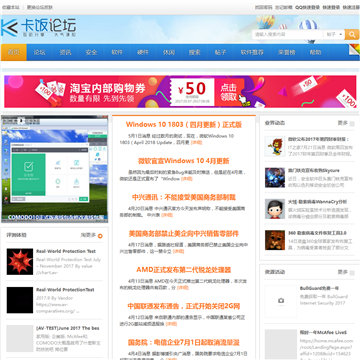This screenshot has height=360, width=360.
Task: Click the cartoon lion avatar in 业界动态
Action: pos(275,146)
